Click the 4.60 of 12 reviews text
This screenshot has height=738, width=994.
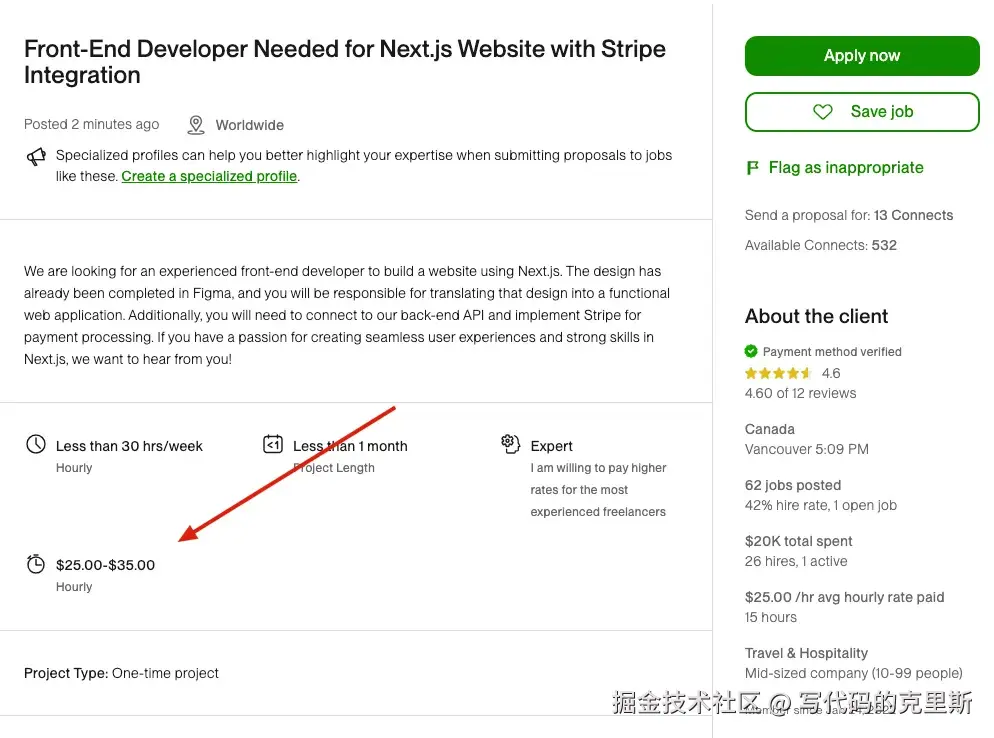click(x=800, y=393)
